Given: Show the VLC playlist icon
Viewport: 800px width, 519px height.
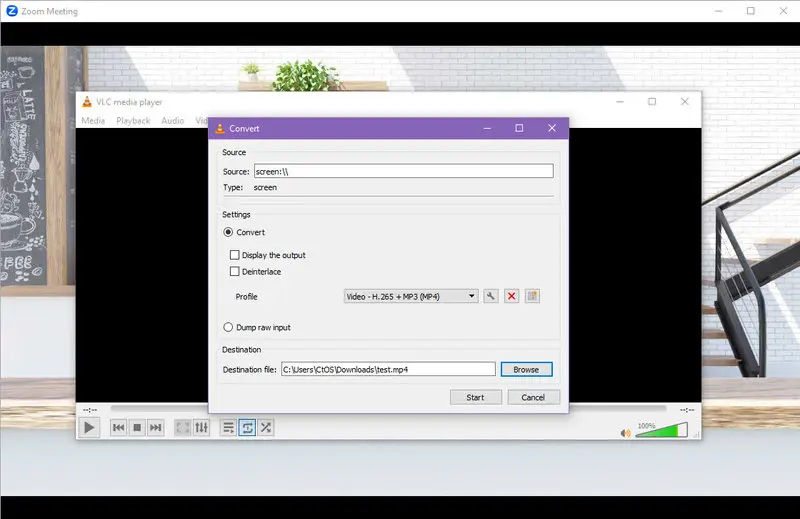Looking at the screenshot, I should 228,427.
